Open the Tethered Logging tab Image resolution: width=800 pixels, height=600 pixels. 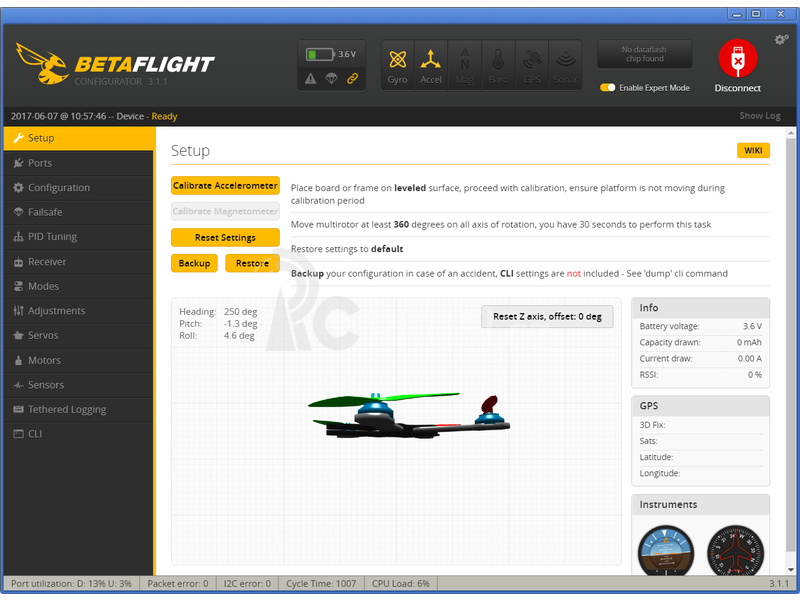tap(79, 409)
